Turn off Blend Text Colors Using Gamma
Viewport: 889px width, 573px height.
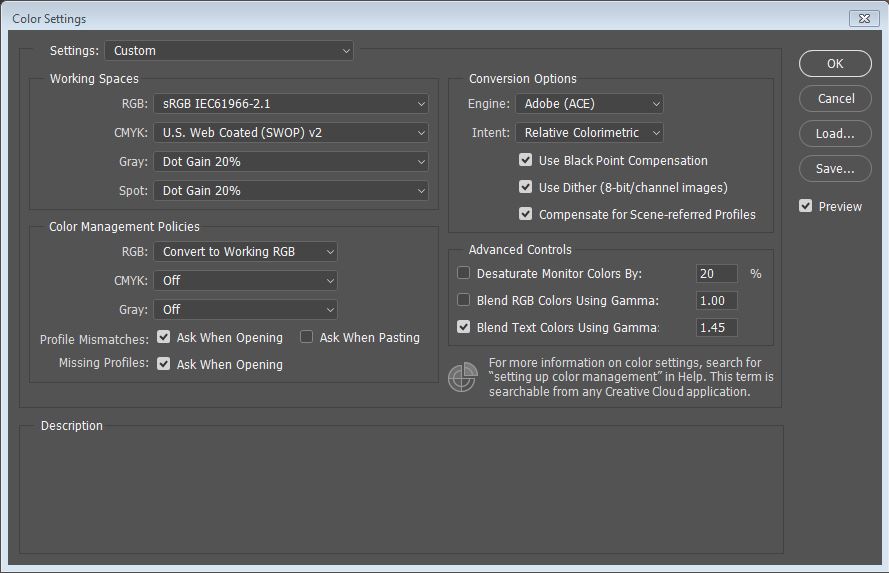(464, 327)
